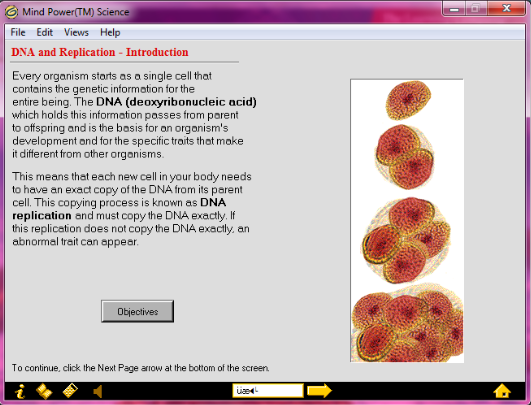
Task: Open the glossary book icon
Action: pos(44,391)
